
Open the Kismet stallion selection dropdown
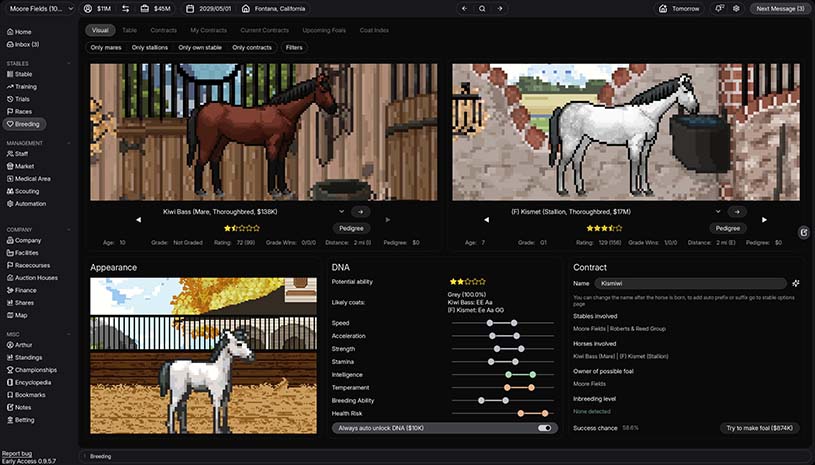point(718,212)
